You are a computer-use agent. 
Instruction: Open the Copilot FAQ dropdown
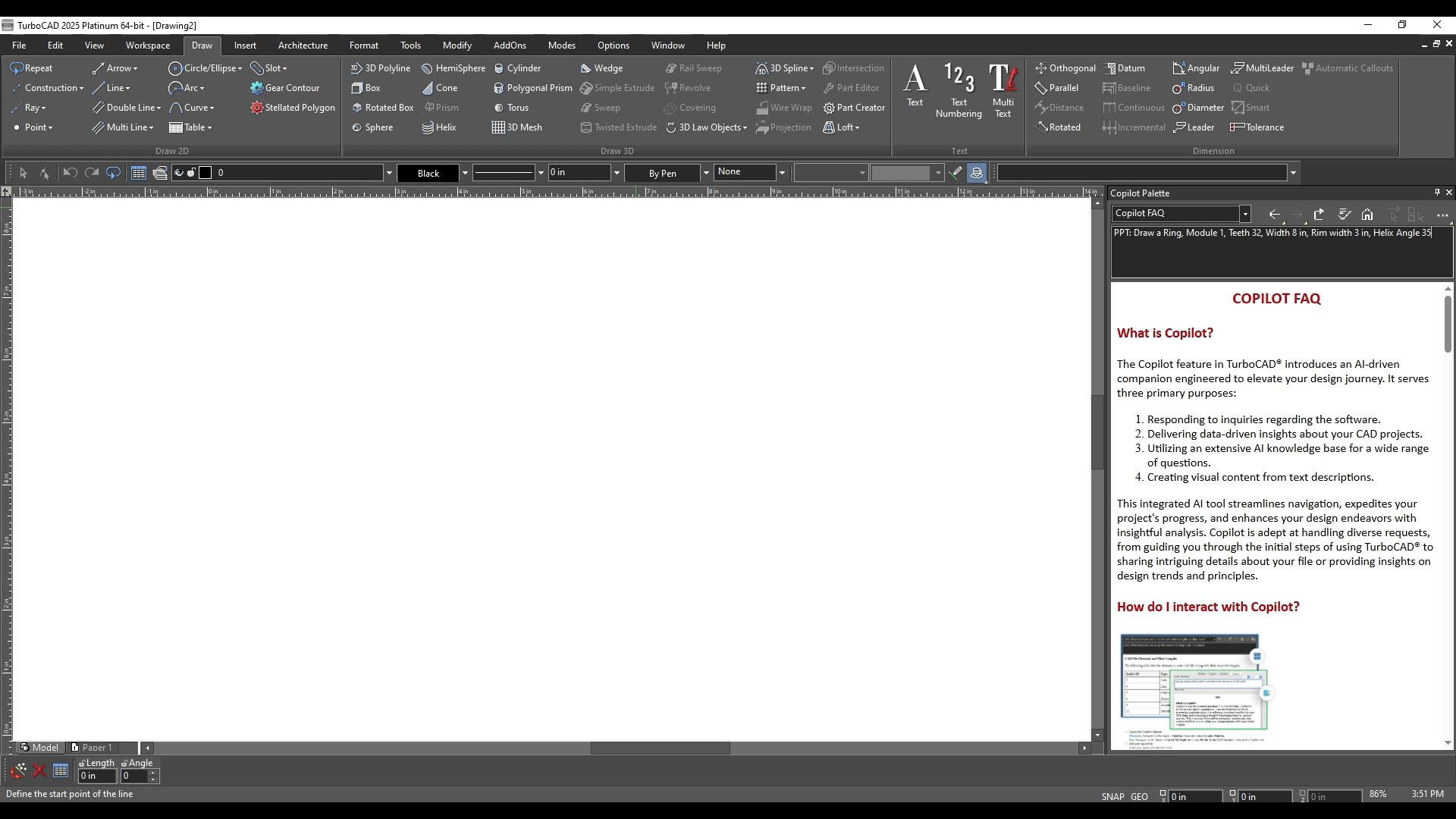point(1244,214)
